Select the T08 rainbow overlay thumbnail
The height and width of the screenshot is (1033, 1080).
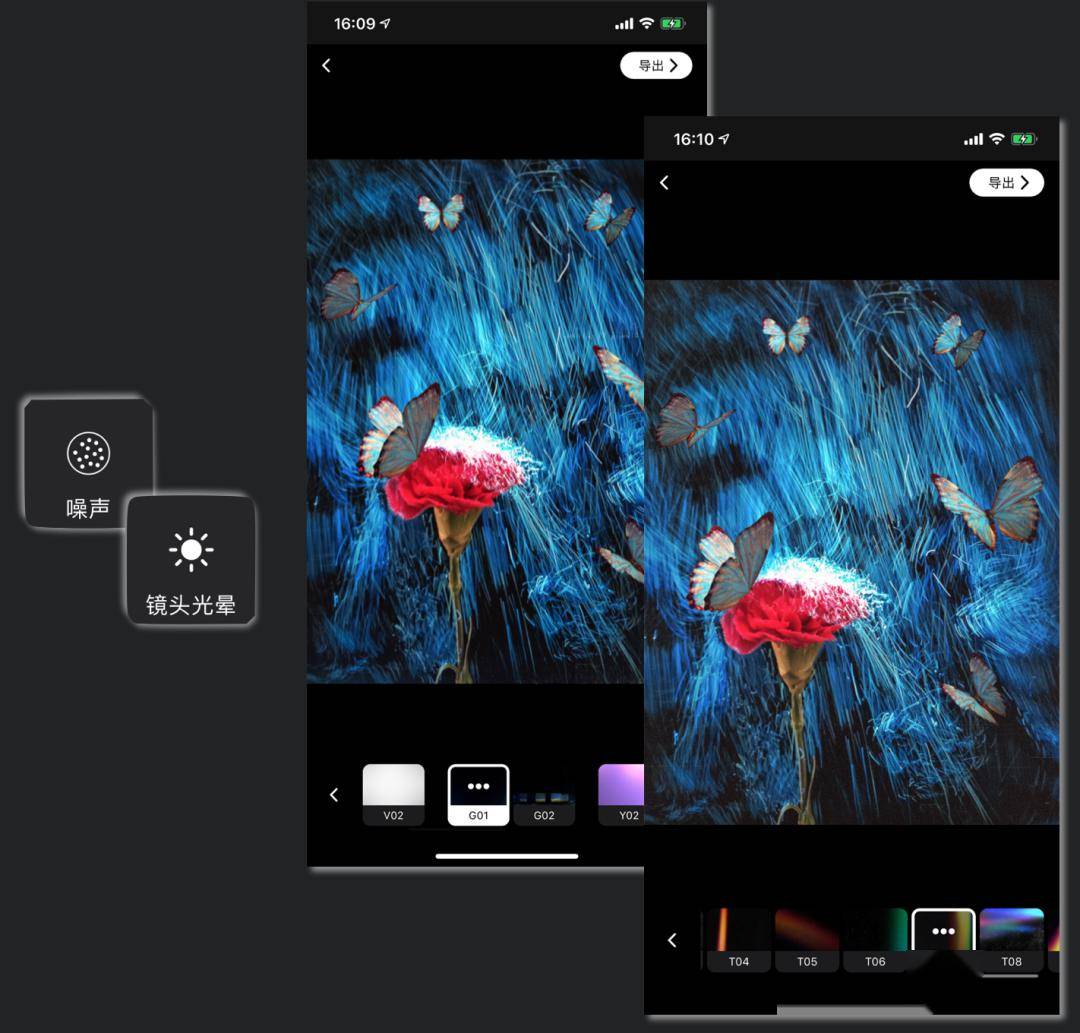pyautogui.click(x=1011, y=939)
